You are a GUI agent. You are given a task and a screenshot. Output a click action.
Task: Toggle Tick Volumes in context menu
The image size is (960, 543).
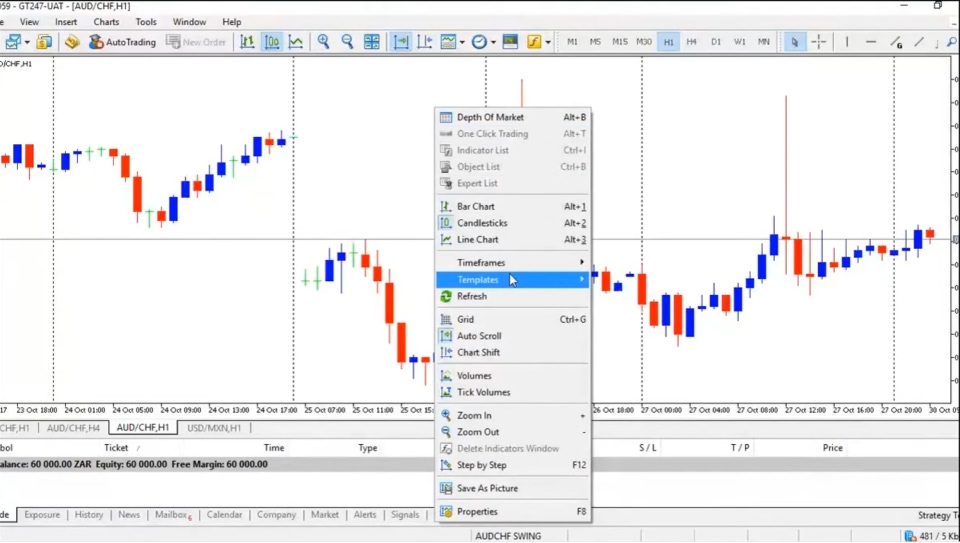(x=513, y=392)
